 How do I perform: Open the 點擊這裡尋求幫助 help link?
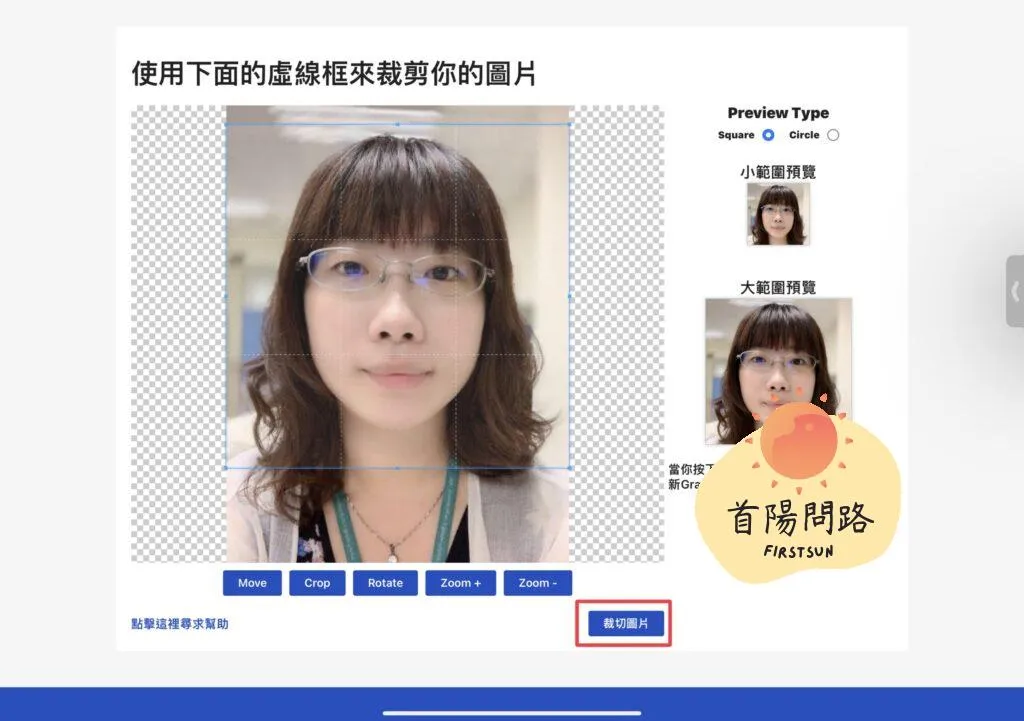[x=180, y=624]
